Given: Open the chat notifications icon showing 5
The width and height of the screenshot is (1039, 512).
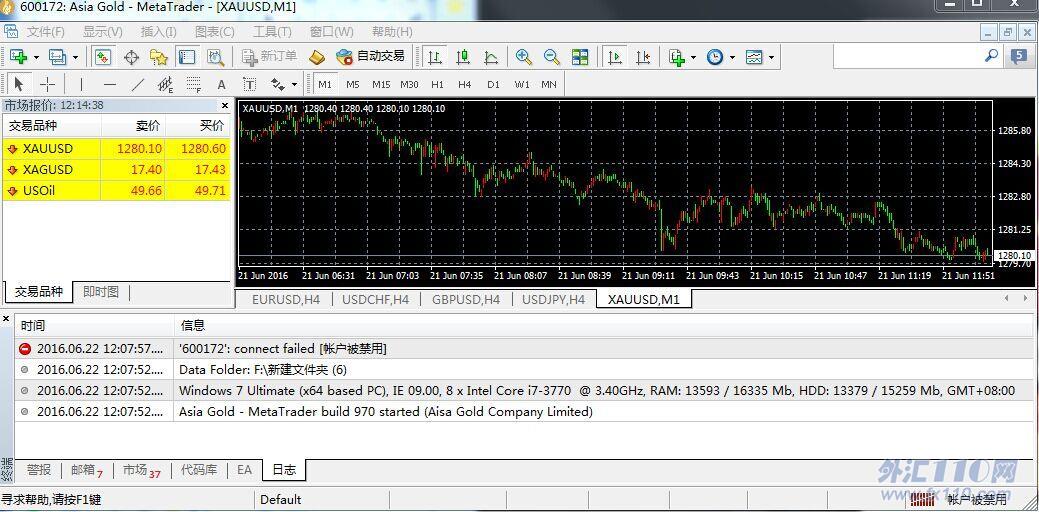Looking at the screenshot, I should (x=1019, y=56).
